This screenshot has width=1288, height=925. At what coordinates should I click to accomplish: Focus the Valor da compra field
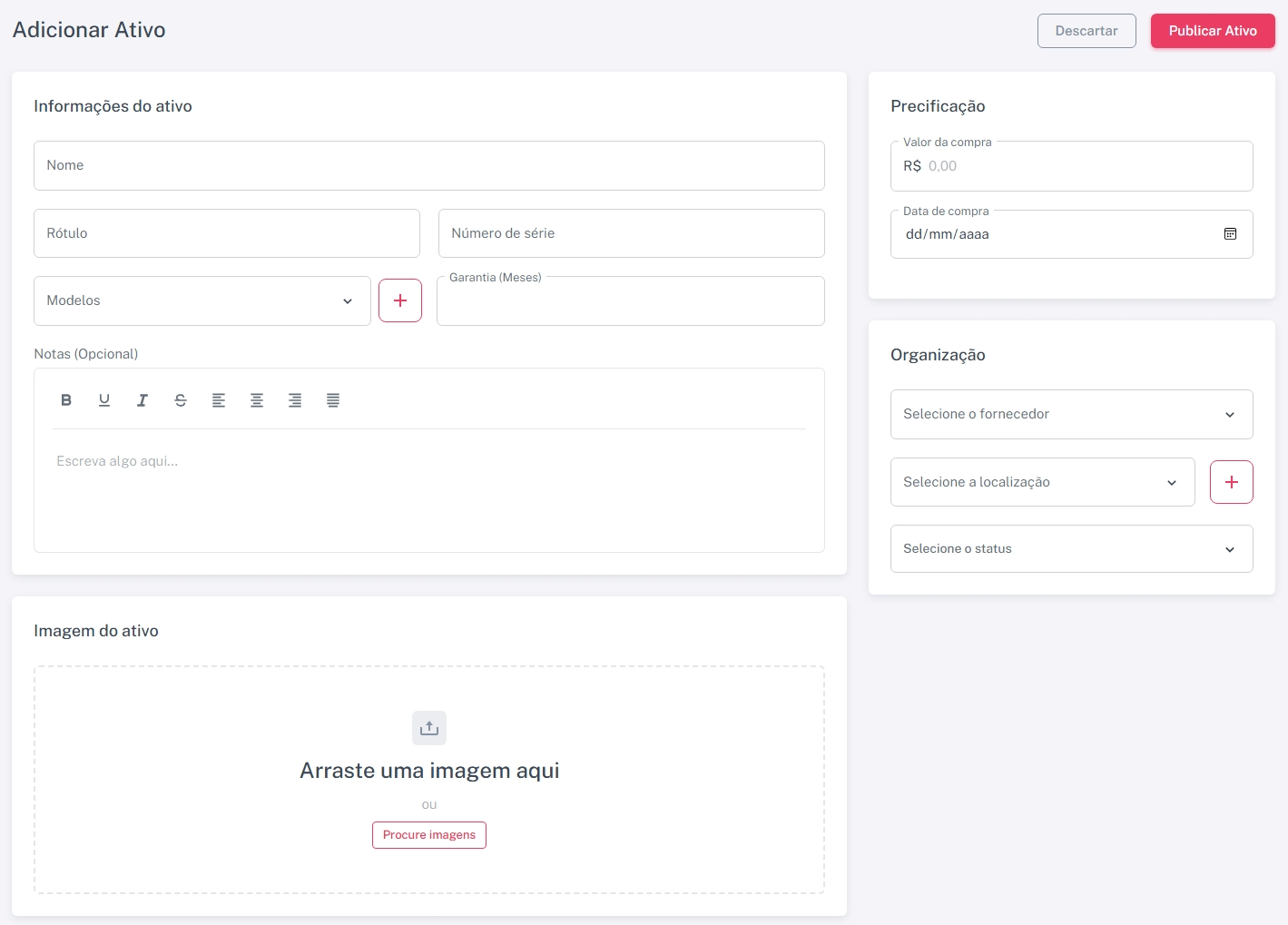[x=1072, y=166]
